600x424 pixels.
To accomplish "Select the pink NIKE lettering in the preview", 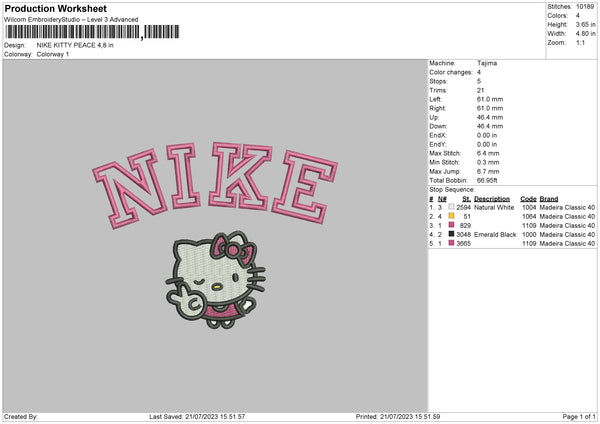I will [215, 185].
